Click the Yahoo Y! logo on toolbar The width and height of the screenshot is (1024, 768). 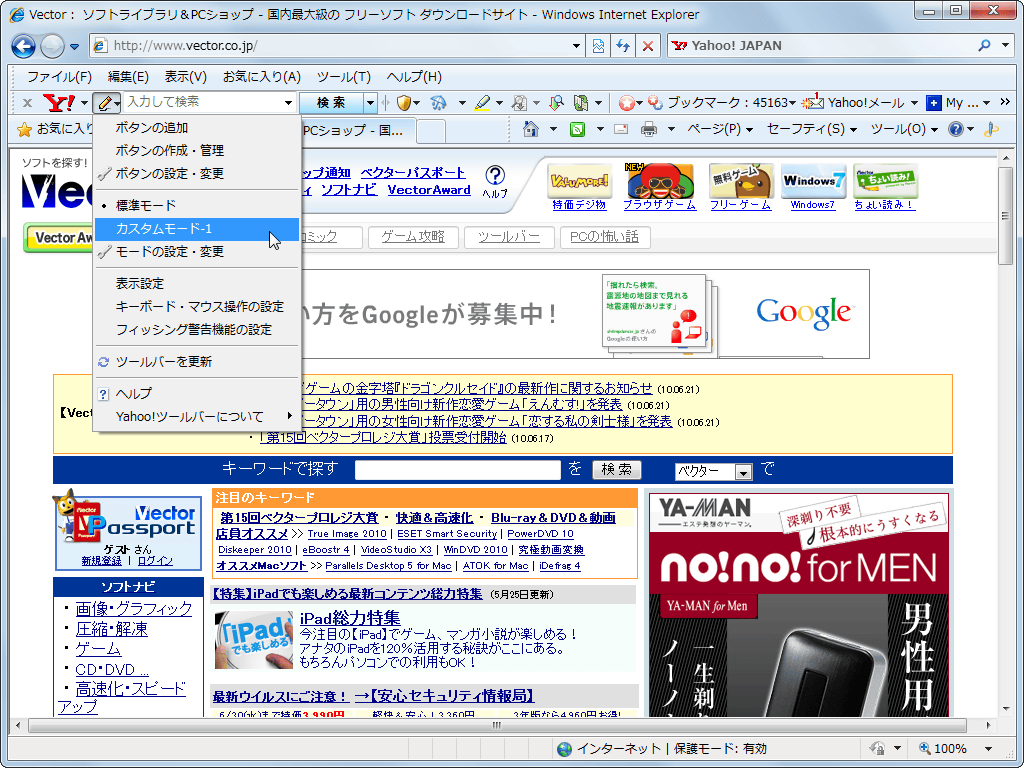tap(59, 103)
